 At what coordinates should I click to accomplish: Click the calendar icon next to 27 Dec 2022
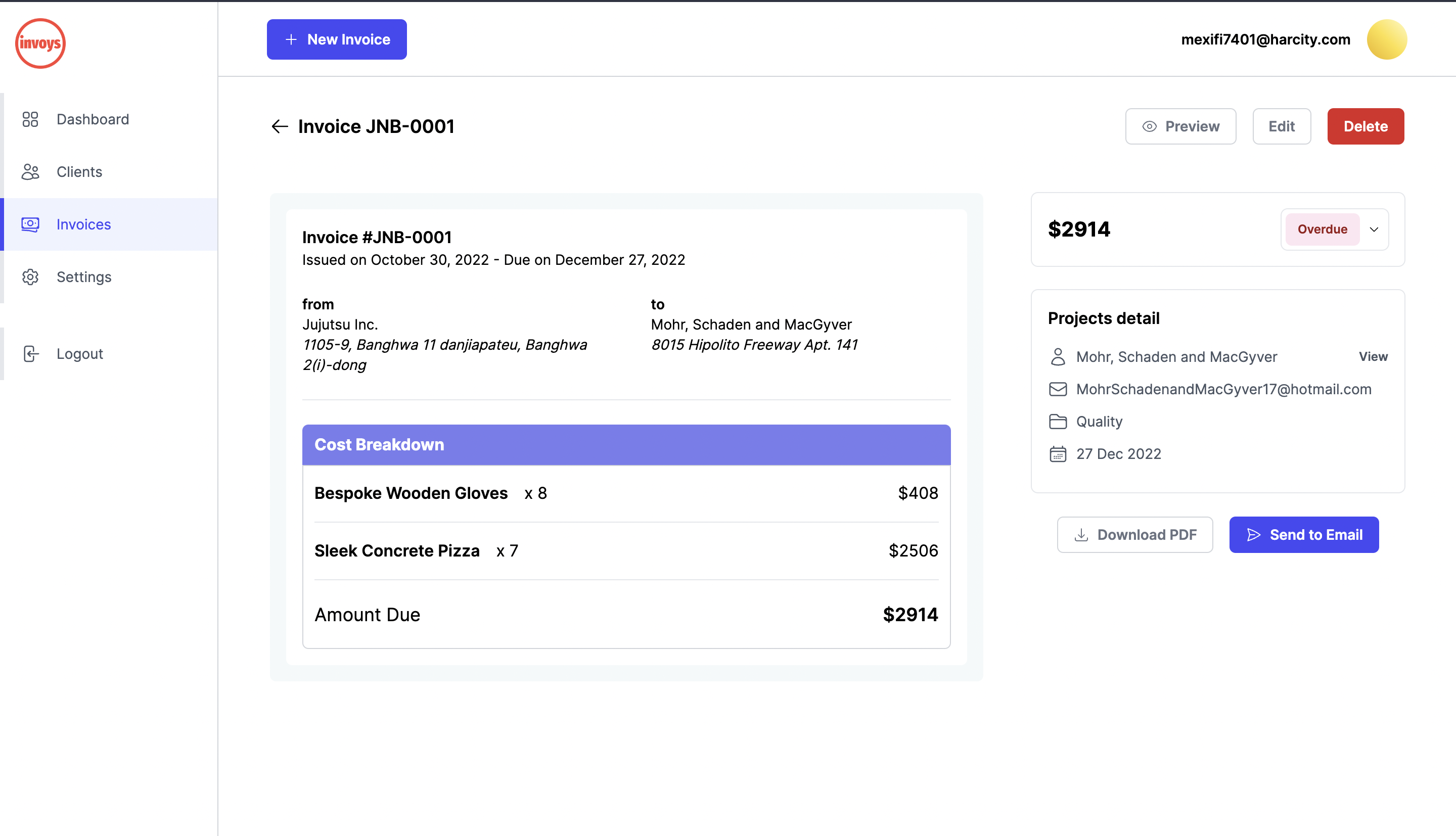1058,454
